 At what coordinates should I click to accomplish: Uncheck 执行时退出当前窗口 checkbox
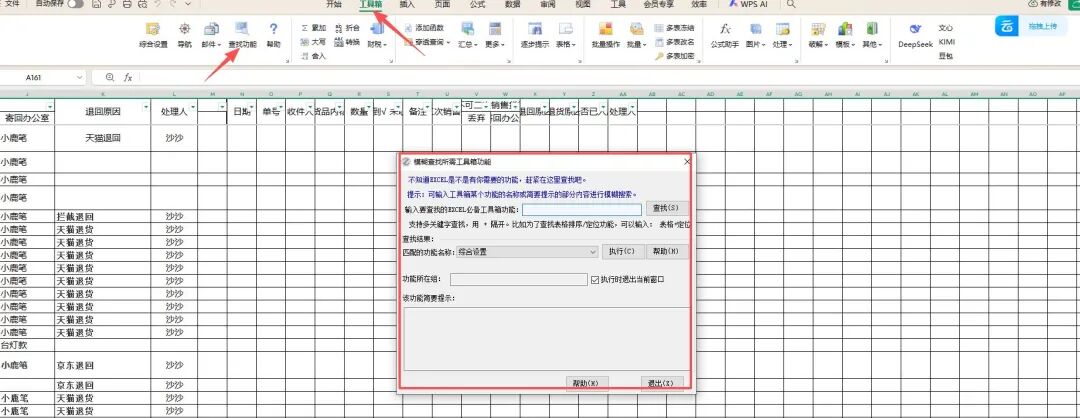point(595,280)
